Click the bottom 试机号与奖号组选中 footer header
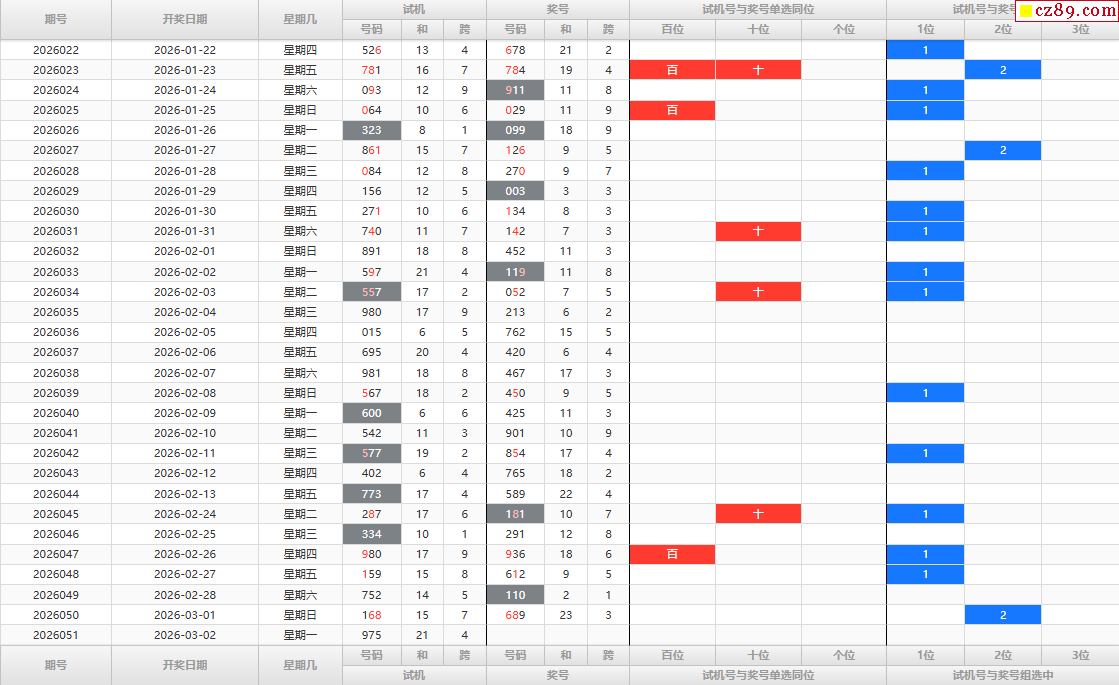The height and width of the screenshot is (685, 1119). click(x=1003, y=675)
